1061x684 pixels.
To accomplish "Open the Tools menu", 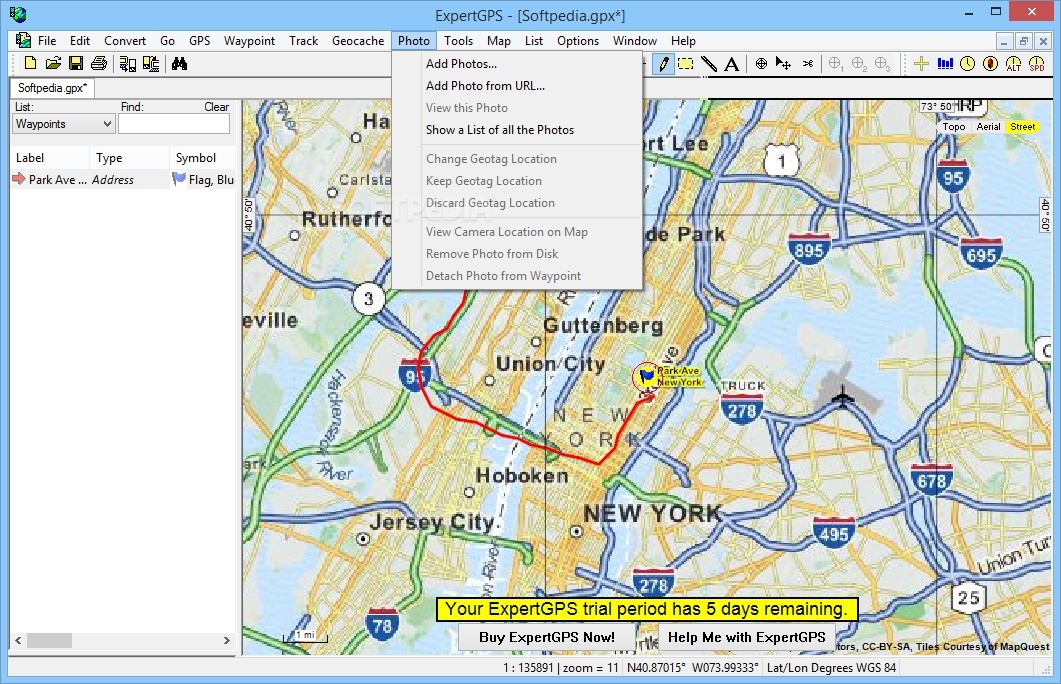I will click(x=458, y=41).
